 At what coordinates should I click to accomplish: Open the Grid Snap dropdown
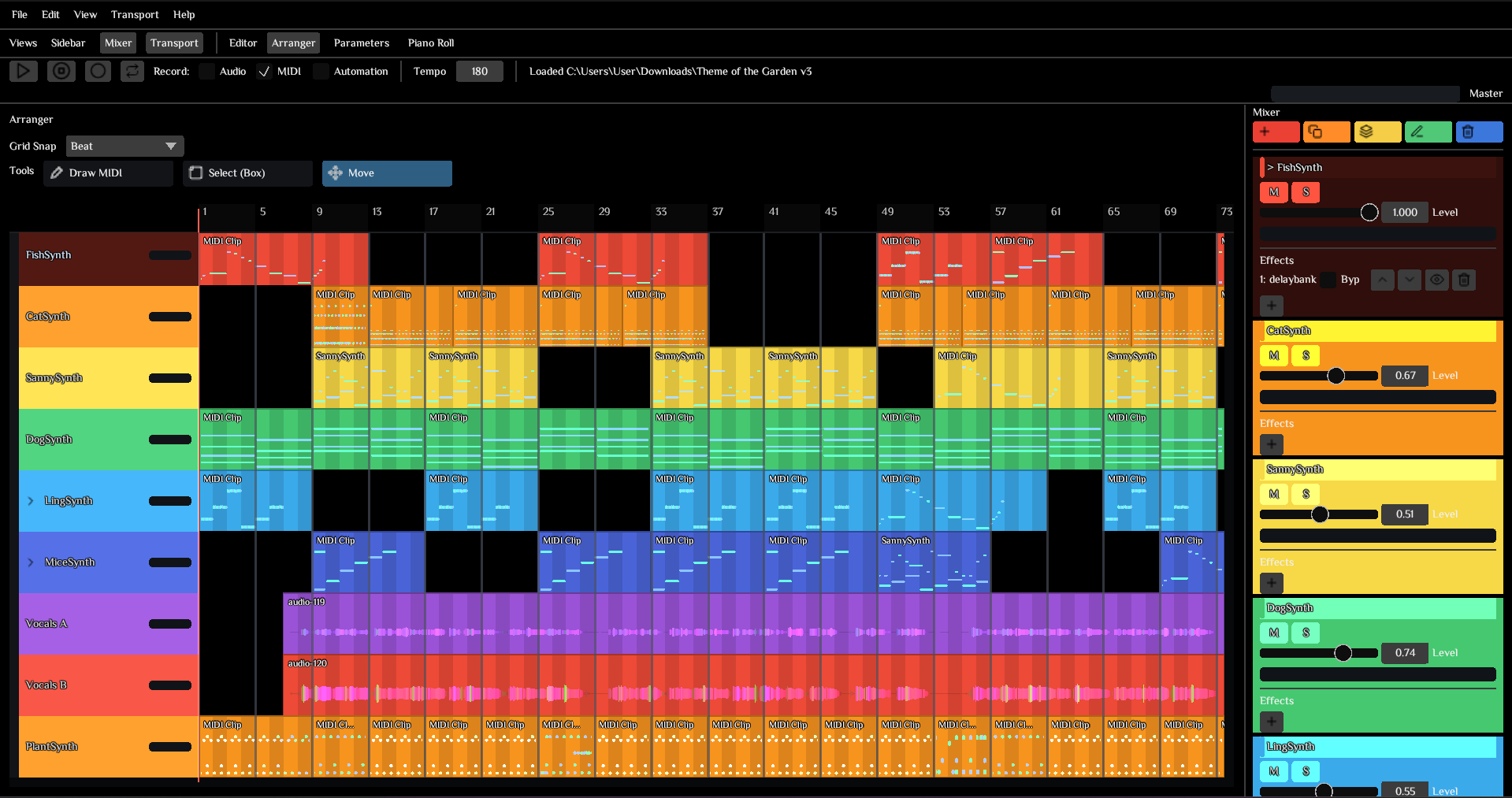[124, 146]
